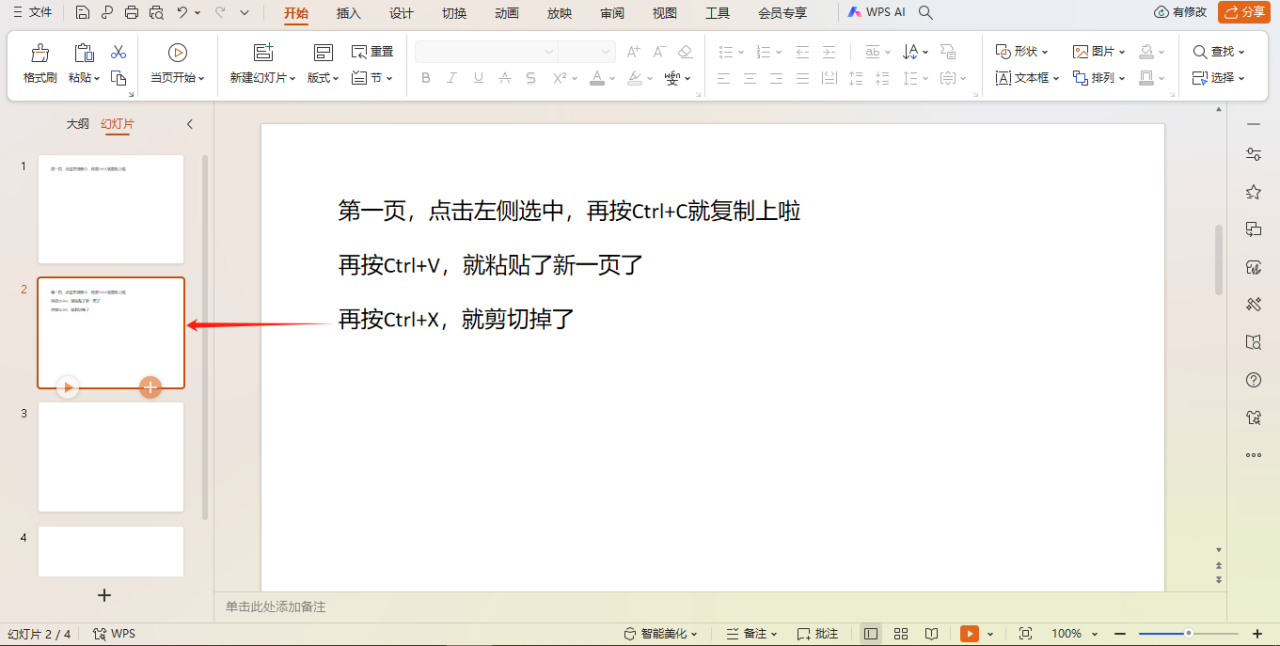The width and height of the screenshot is (1280, 646).
Task: Toggle bold formatting
Action: click(425, 77)
